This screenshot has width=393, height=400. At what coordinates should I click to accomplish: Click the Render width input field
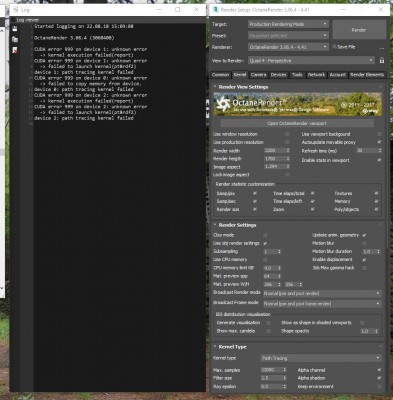tap(274, 151)
